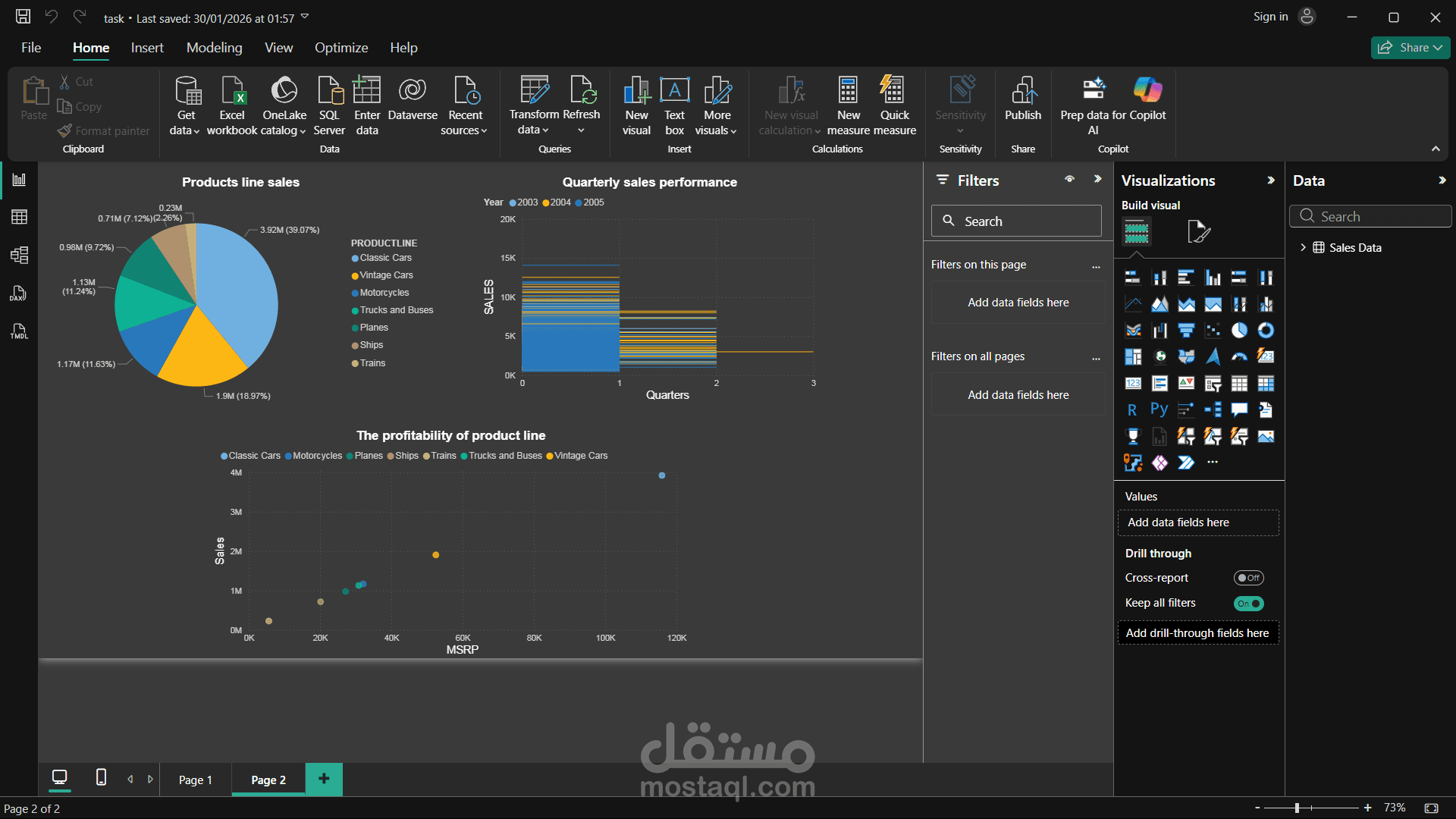
Task: Adjust the zoom slider handle
Action: 1297,808
